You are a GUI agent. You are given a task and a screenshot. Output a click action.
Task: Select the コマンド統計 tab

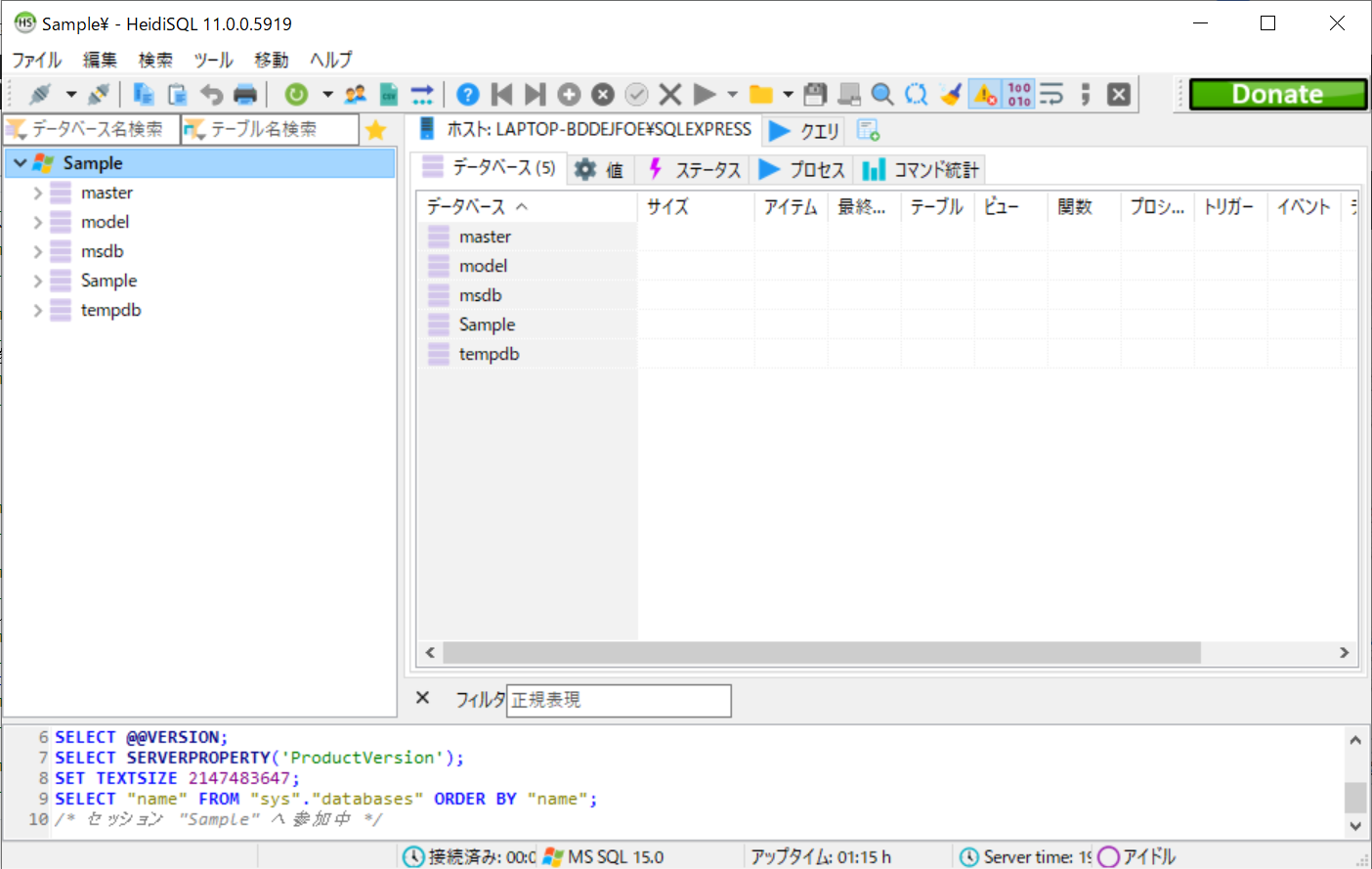(x=920, y=169)
